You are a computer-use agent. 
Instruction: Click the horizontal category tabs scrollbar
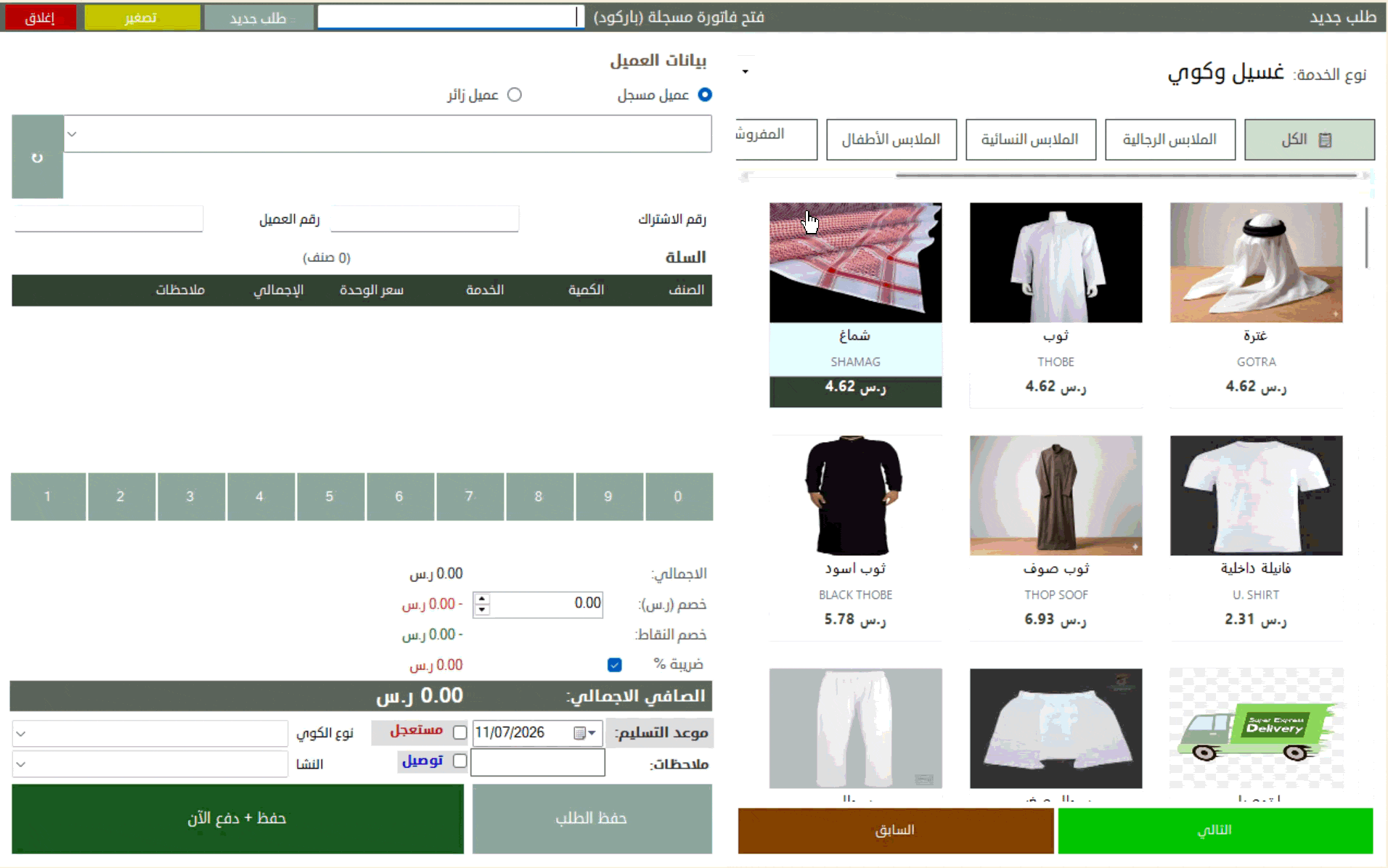click(x=1126, y=175)
